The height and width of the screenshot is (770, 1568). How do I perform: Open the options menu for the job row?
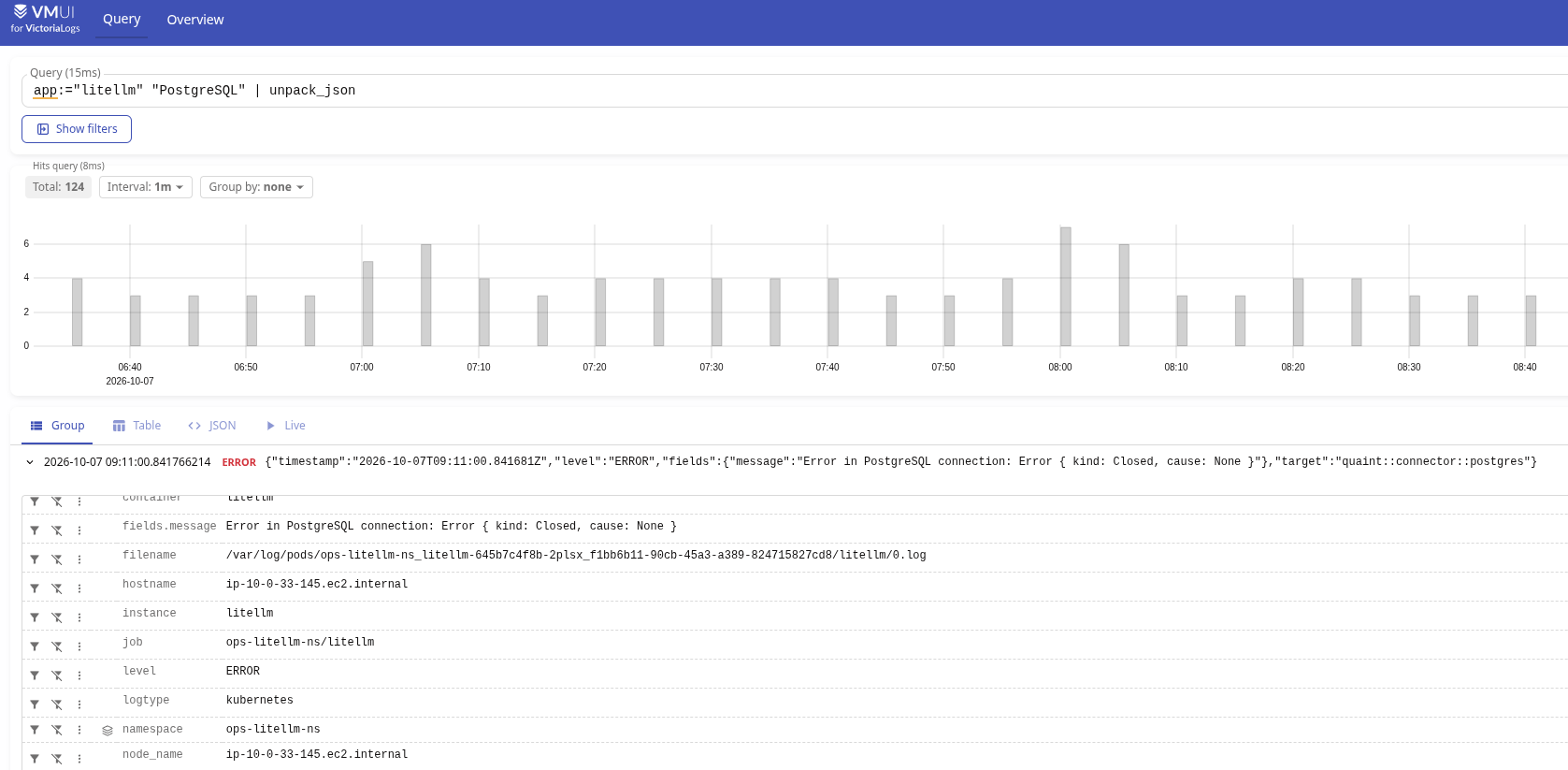(x=79, y=647)
